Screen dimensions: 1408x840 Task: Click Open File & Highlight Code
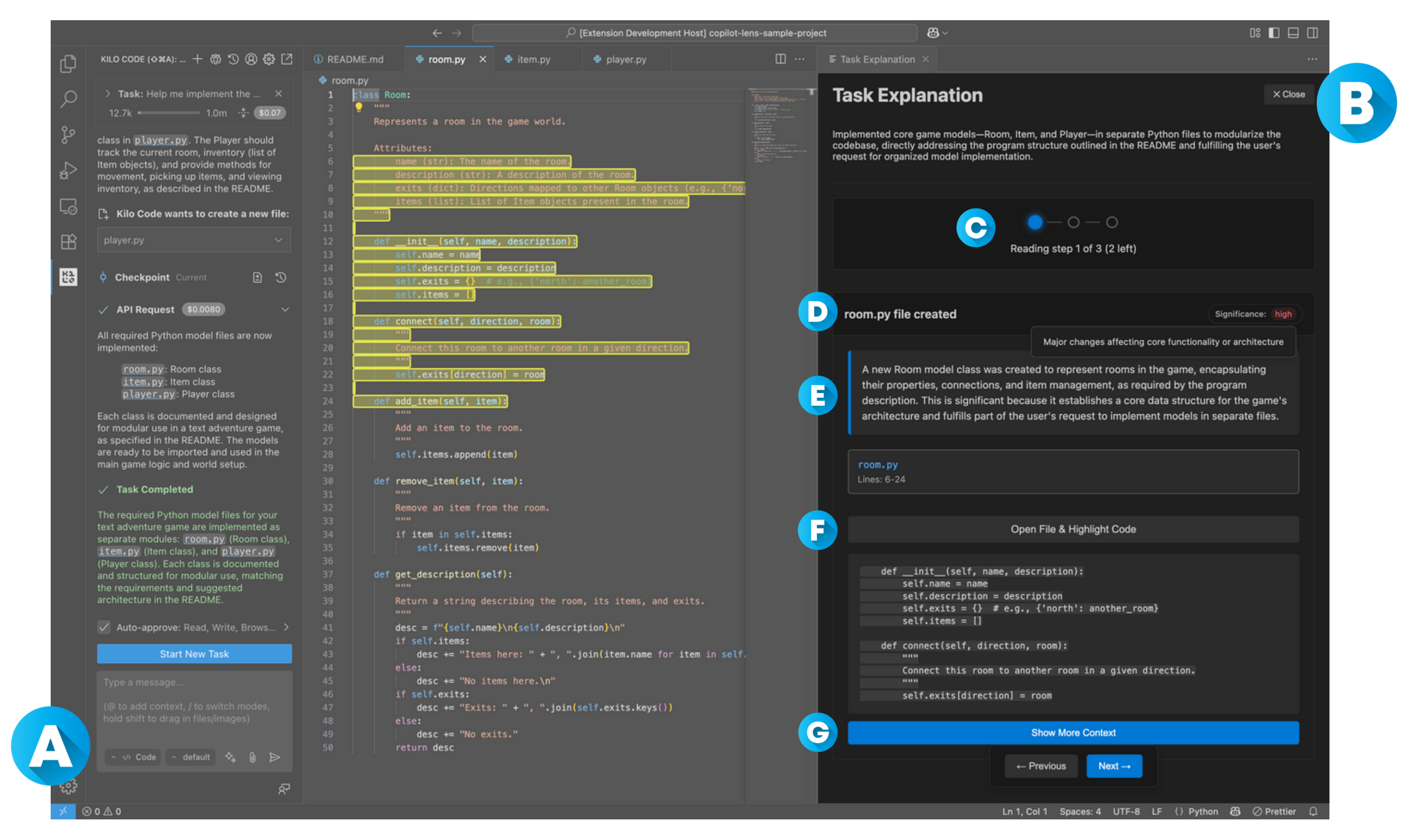coord(1073,529)
